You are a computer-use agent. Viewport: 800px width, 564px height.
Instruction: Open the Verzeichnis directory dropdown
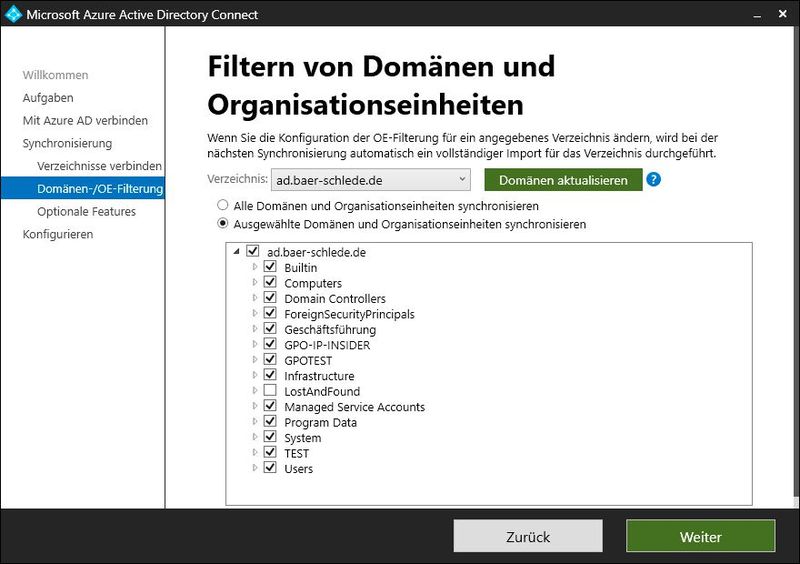pos(370,180)
